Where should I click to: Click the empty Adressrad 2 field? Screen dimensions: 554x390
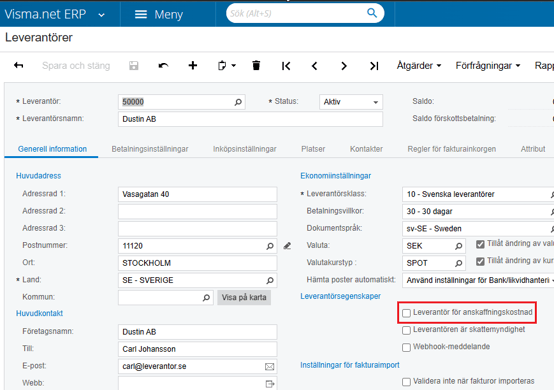[198, 212]
